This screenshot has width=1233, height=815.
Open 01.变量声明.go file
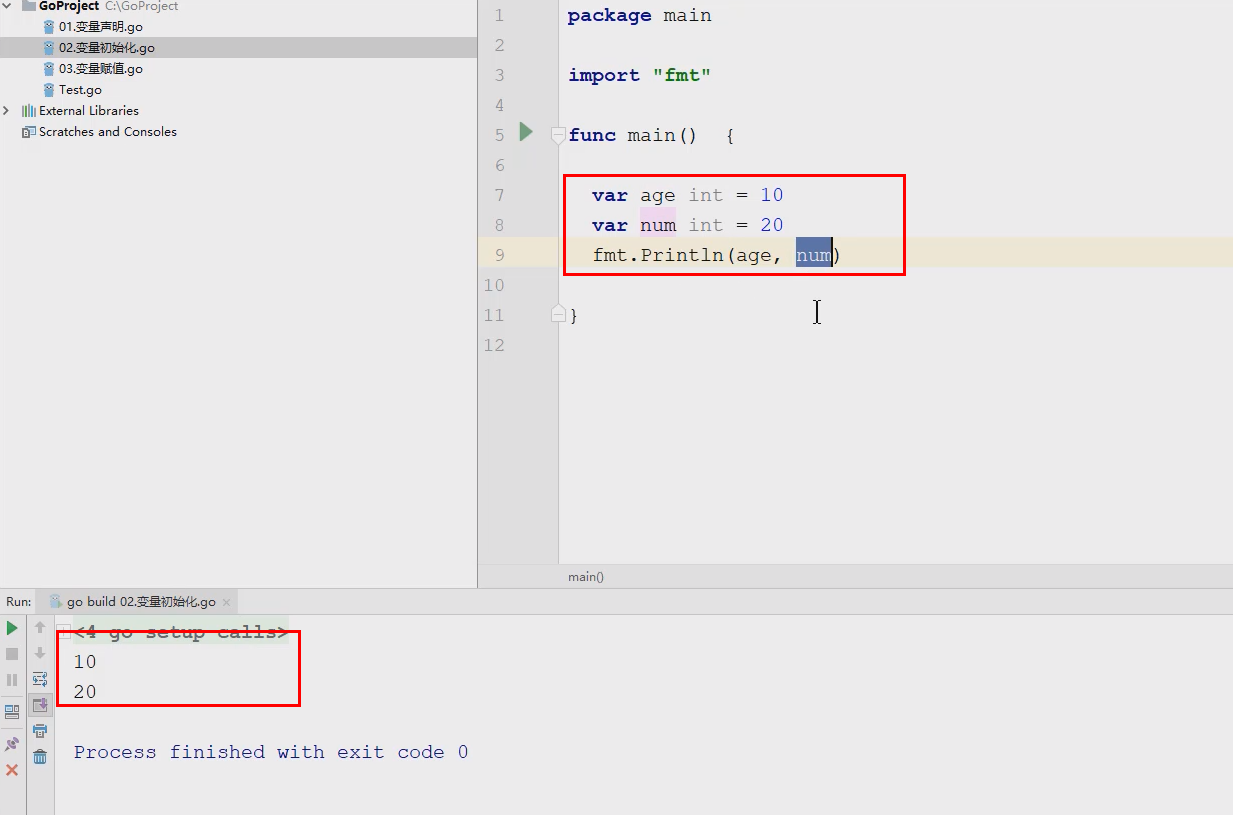coord(100,27)
